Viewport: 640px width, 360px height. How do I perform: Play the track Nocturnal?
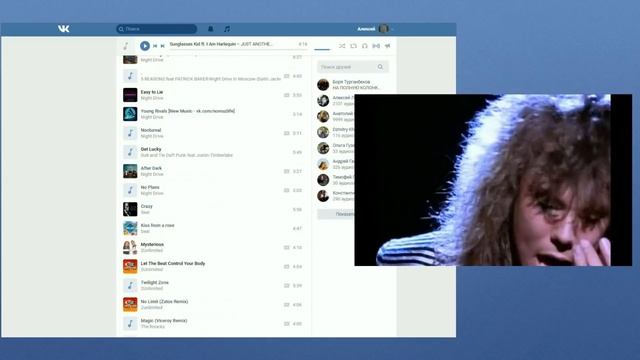pos(151,130)
